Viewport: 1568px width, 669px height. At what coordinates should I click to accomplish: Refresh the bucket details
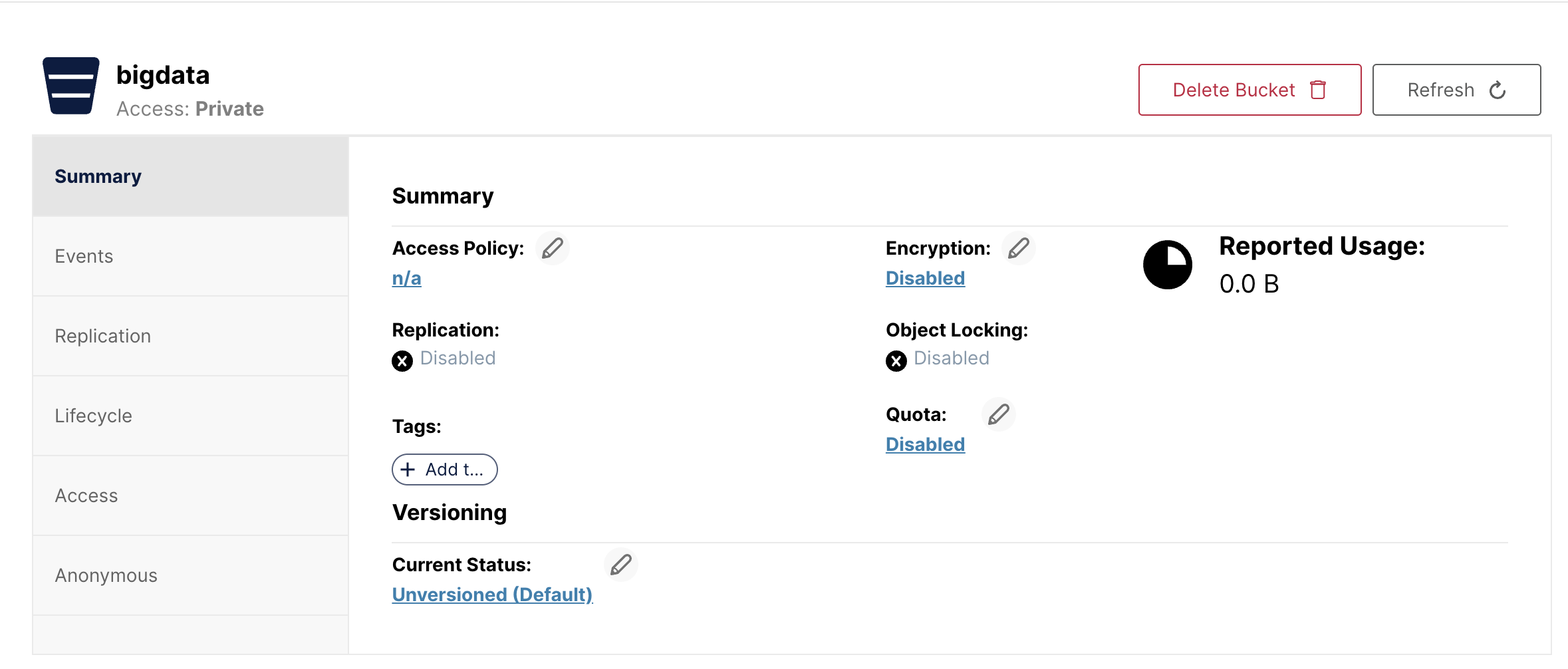(1457, 90)
